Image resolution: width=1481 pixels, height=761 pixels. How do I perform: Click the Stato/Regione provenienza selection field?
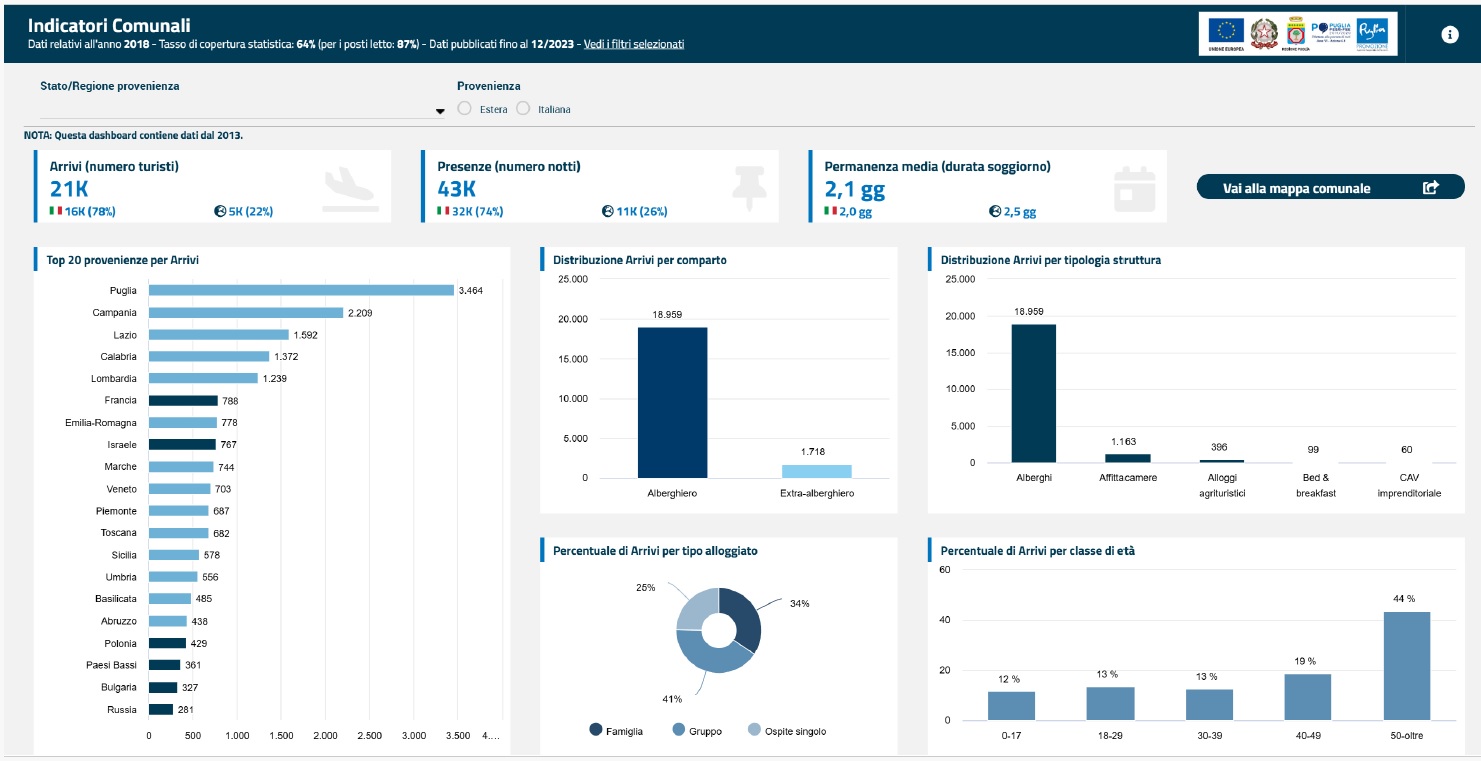(x=235, y=109)
